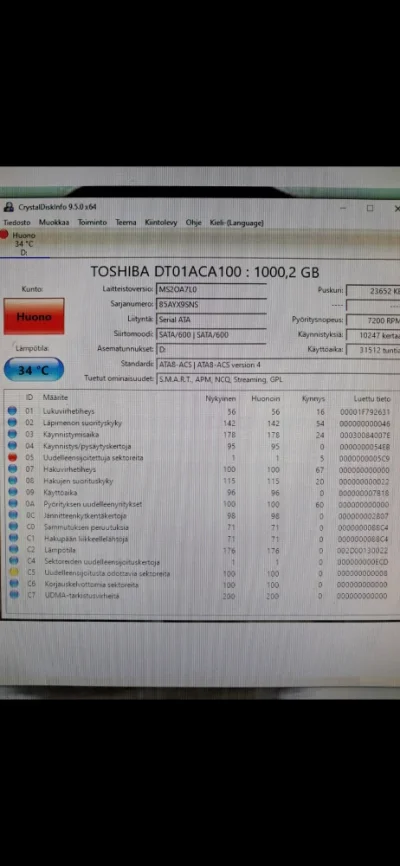Click status dot for 01 Lukuvirhetiheys

coord(13,411)
